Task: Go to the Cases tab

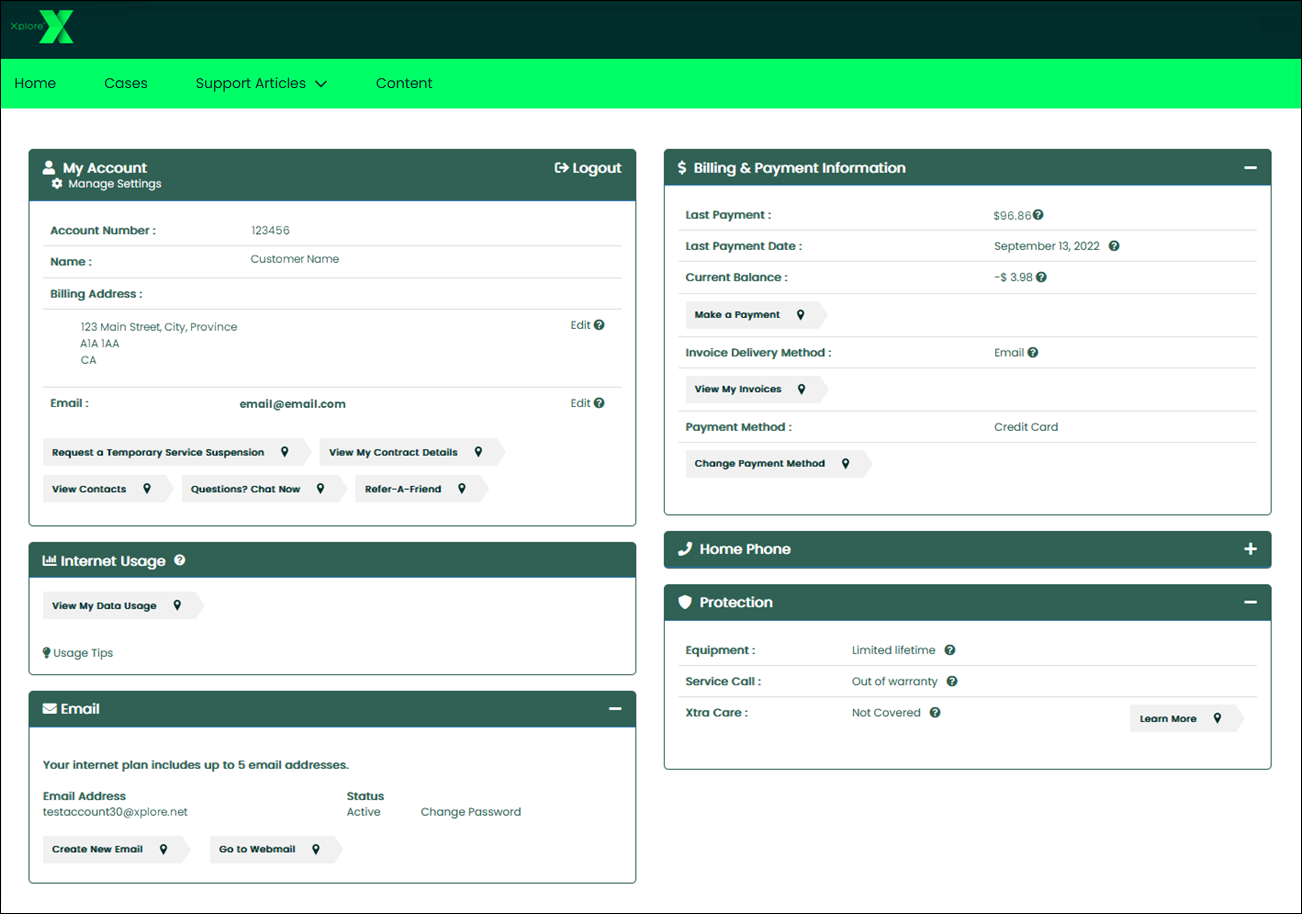Action: (x=126, y=84)
